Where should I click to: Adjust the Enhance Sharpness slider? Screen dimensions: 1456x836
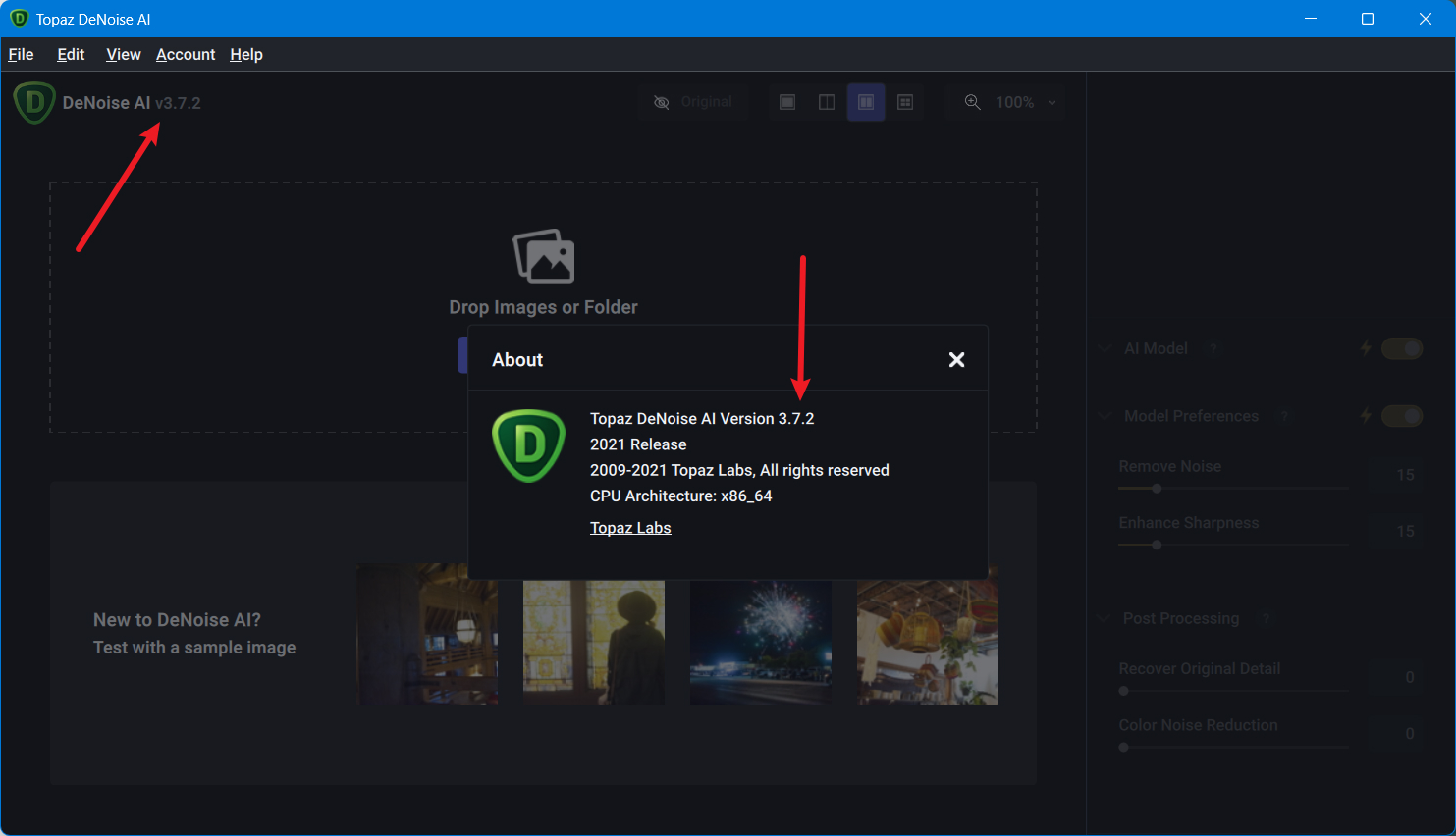[1234, 545]
